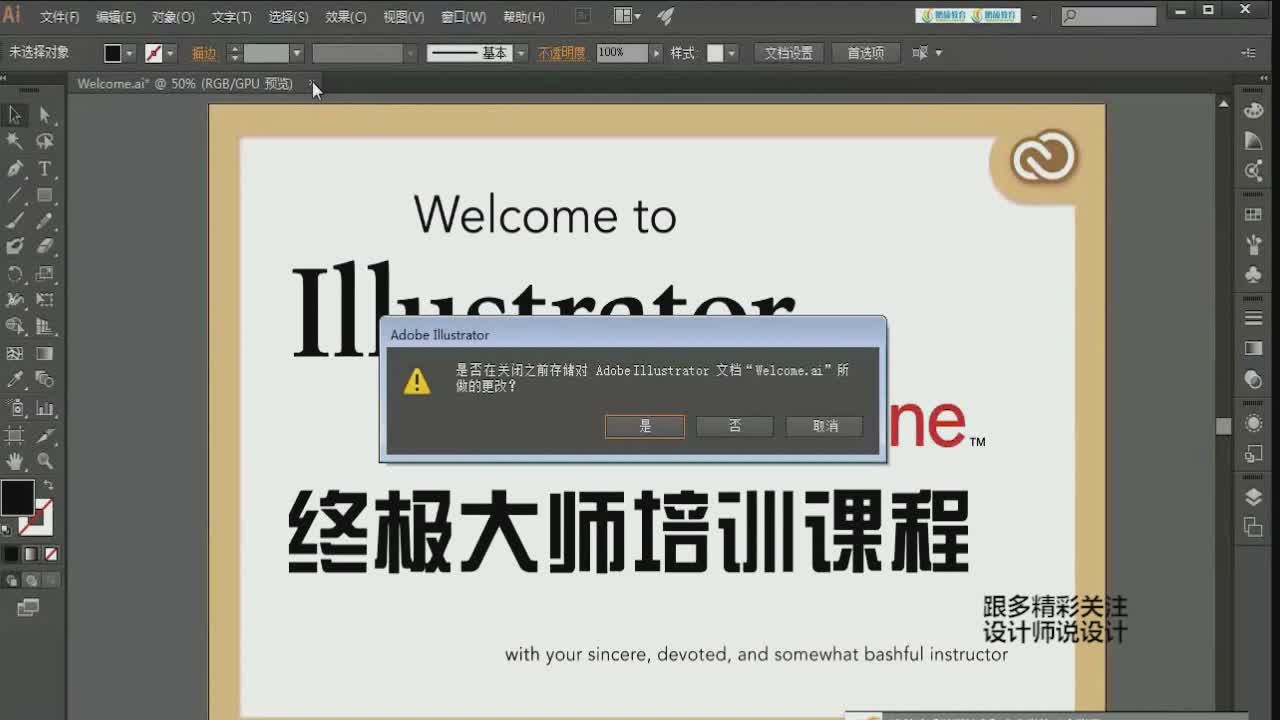Click the large black fill swatch
The height and width of the screenshot is (720, 1280).
coord(16,497)
